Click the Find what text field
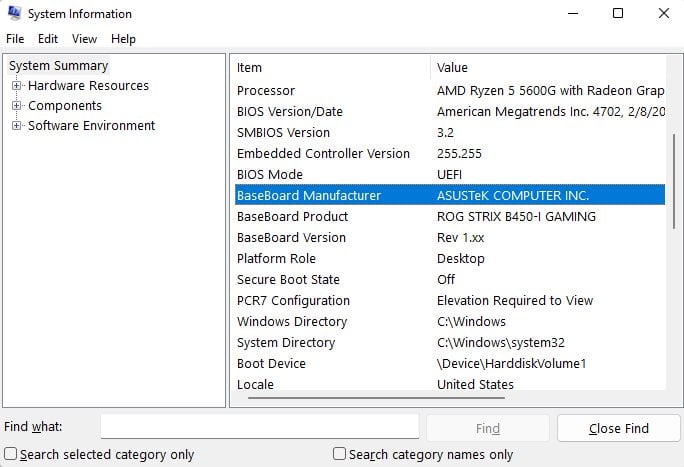The height and width of the screenshot is (467, 684). coord(259,427)
